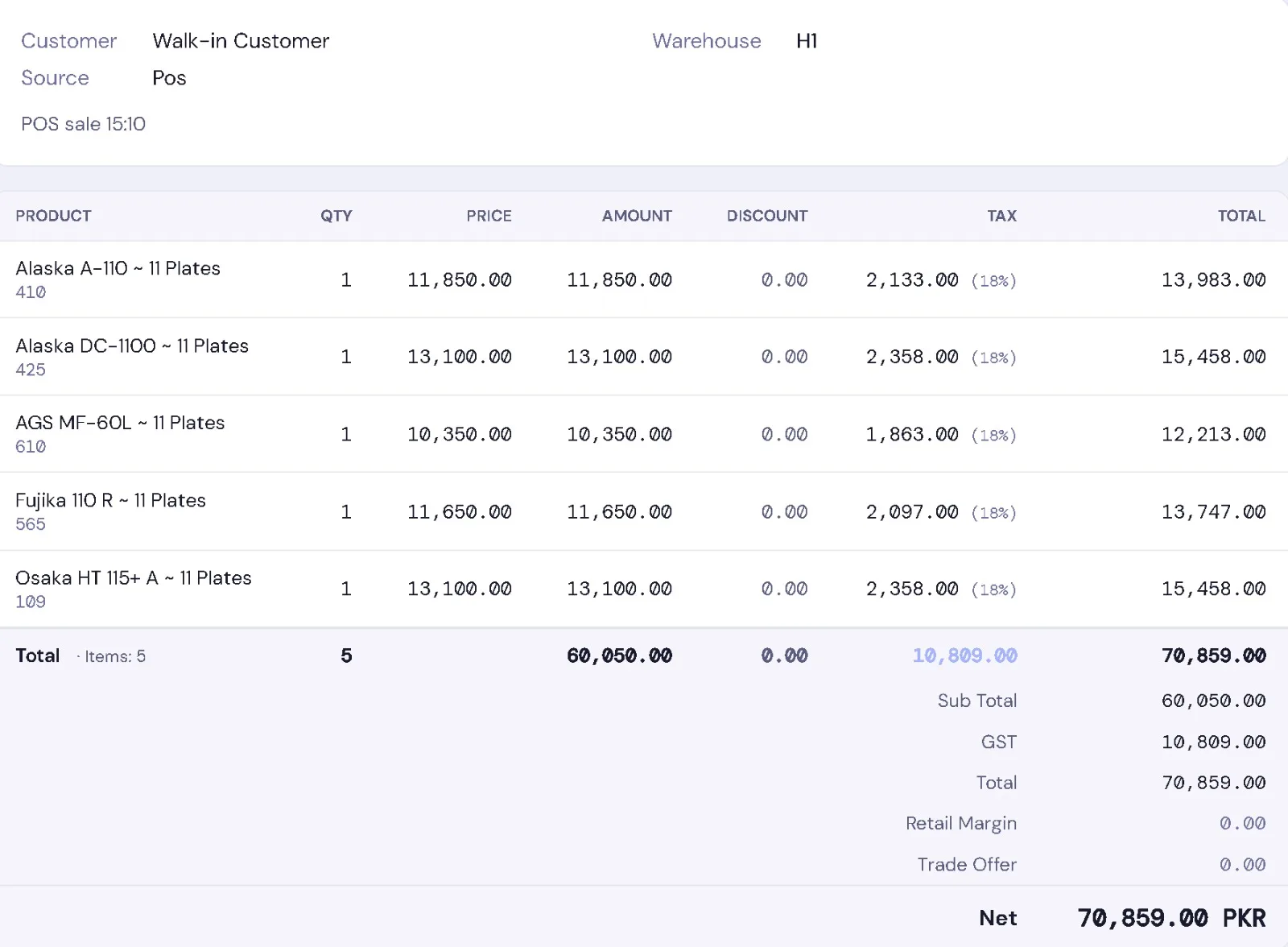Viewport: 1288px width, 947px height.
Task: Click the total tax link 10,809.00 in Total row
Action: tap(965, 656)
